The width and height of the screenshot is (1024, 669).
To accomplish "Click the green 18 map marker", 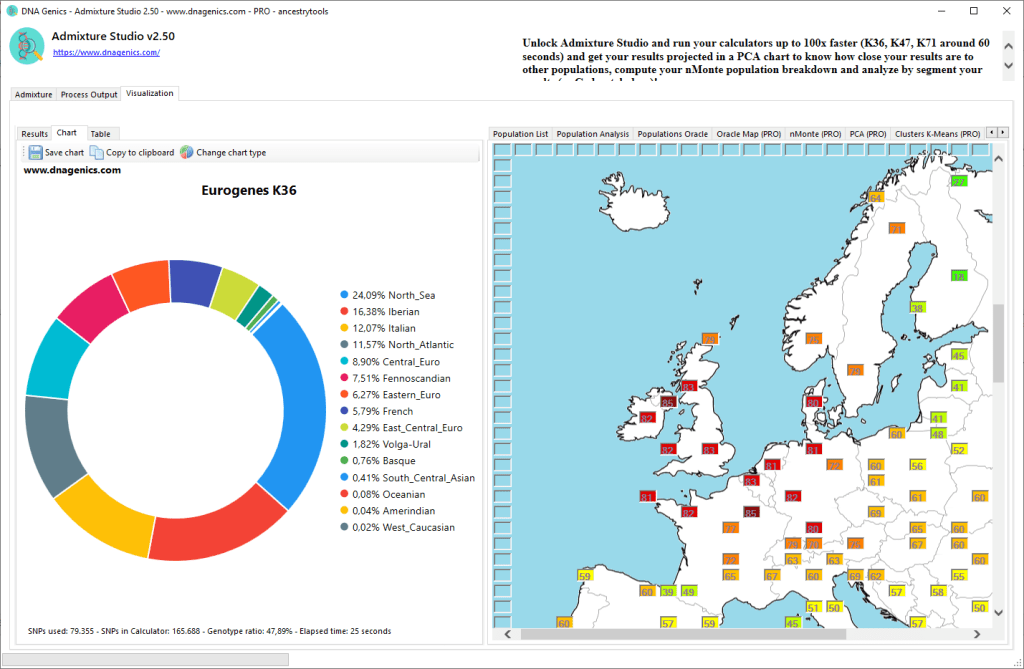I will point(959,277).
